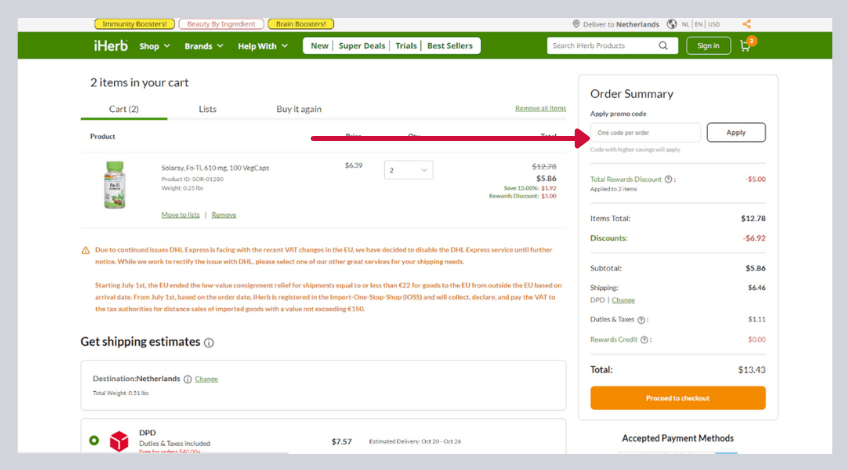
Task: Select the DPD shipping radio button
Action: point(94,440)
